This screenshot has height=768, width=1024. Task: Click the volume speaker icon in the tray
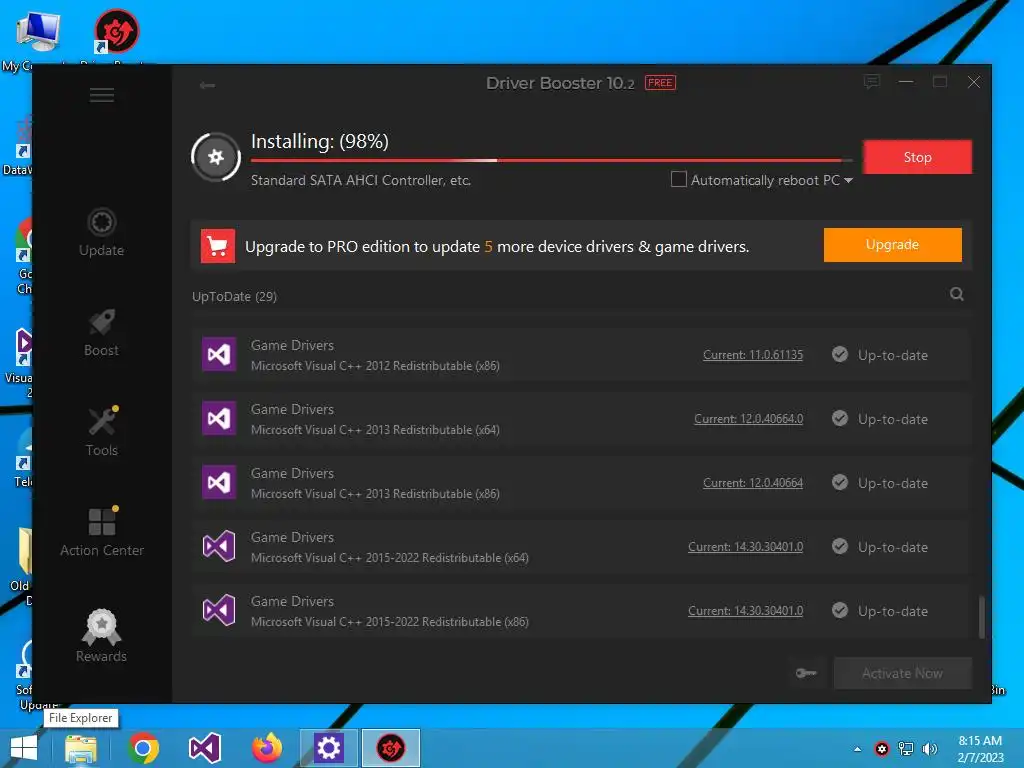point(930,749)
